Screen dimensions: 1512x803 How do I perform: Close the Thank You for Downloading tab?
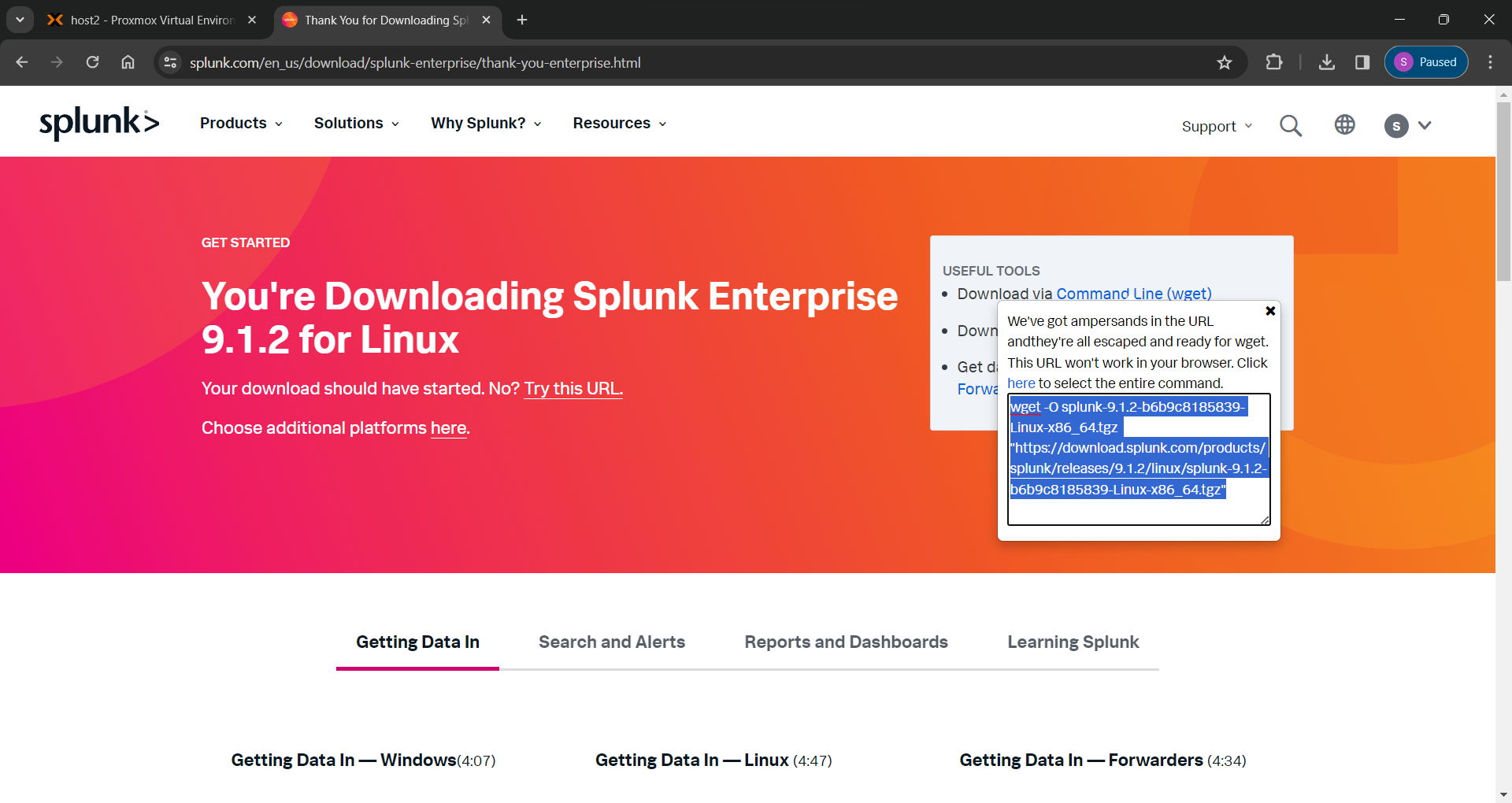tap(486, 20)
